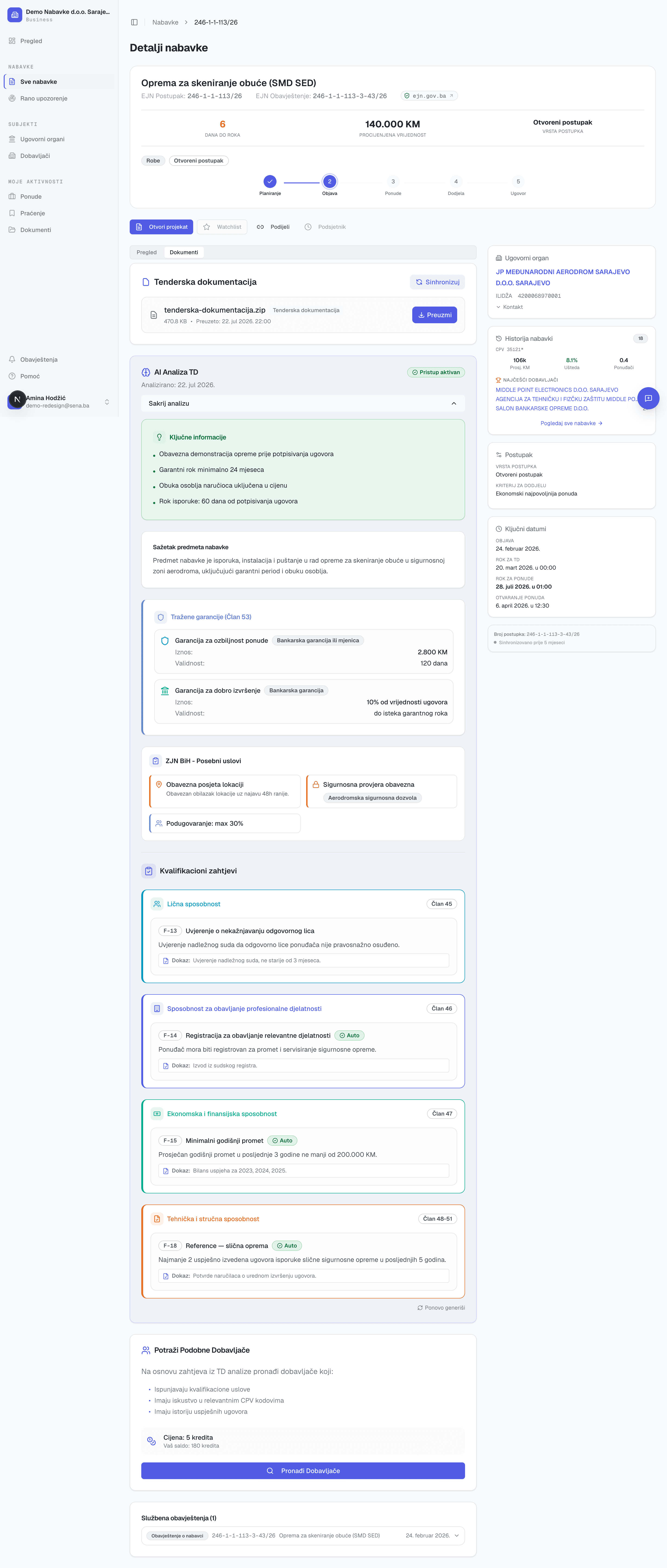Click the Lična sposobnost users icon

point(157,904)
